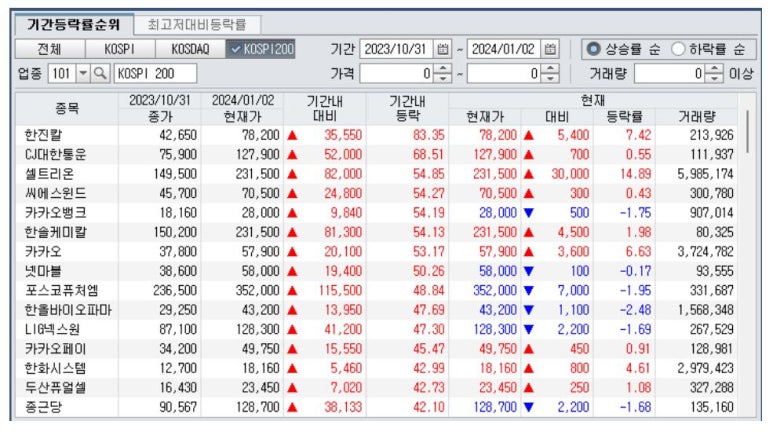Screen dimensions: 773x432
Task: Select the KOSDAQ market filter
Action: click(190, 49)
